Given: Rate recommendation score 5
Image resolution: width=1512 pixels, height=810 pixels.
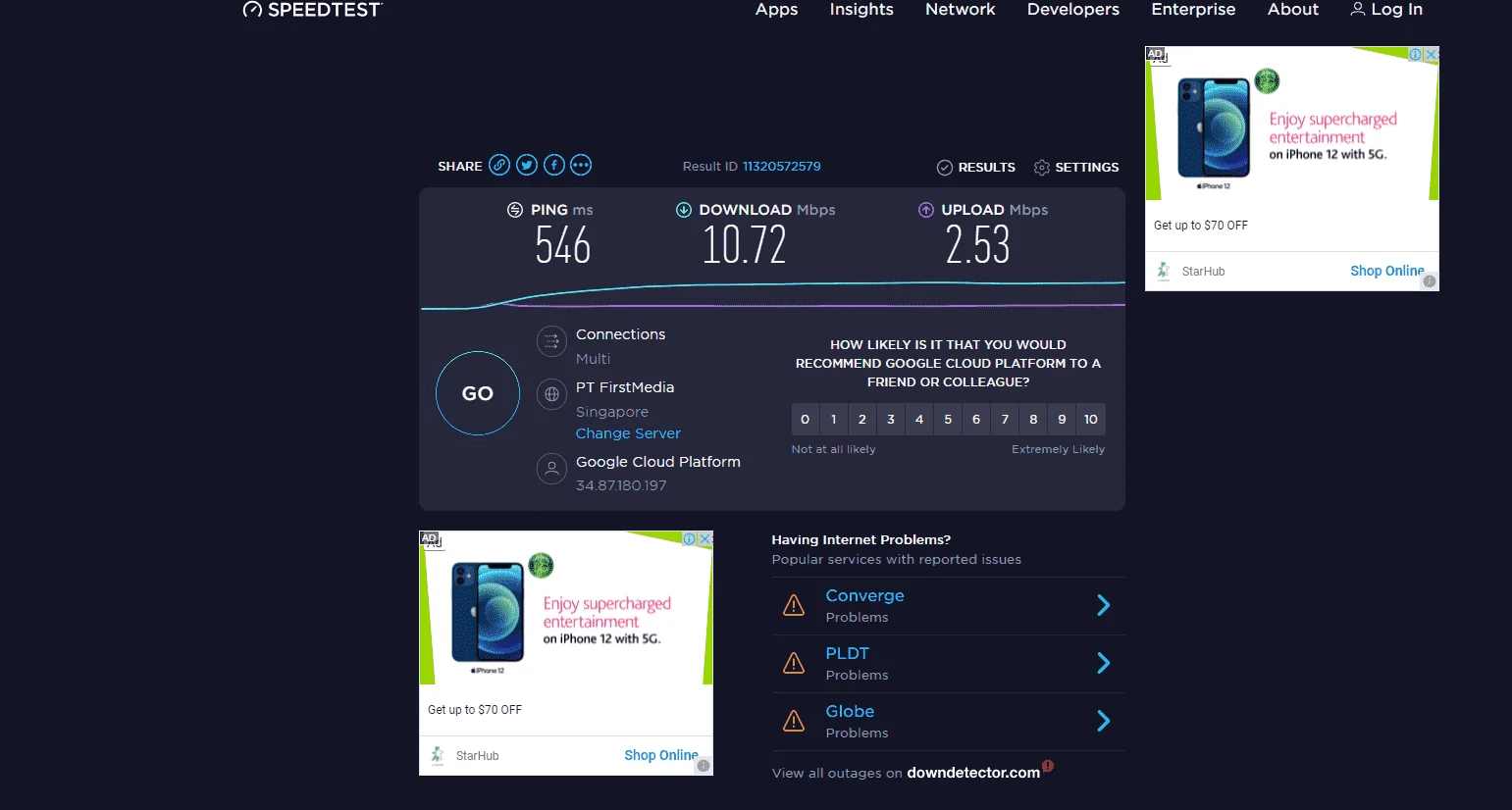Looking at the screenshot, I should click(948, 419).
